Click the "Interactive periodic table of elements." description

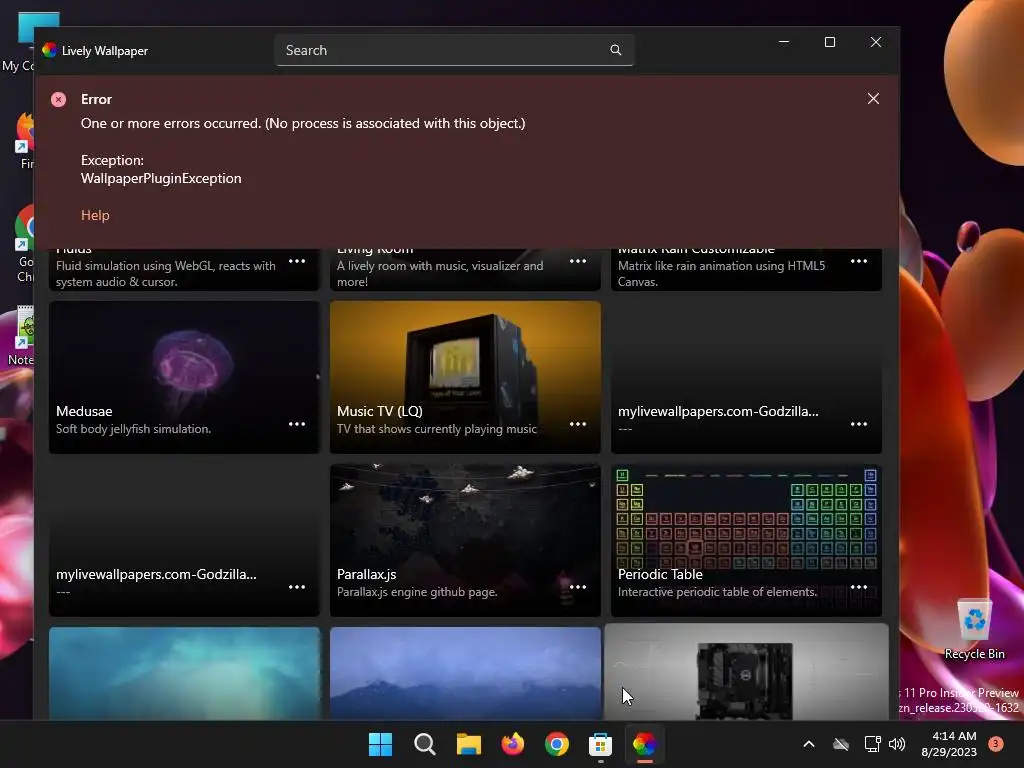tap(717, 592)
